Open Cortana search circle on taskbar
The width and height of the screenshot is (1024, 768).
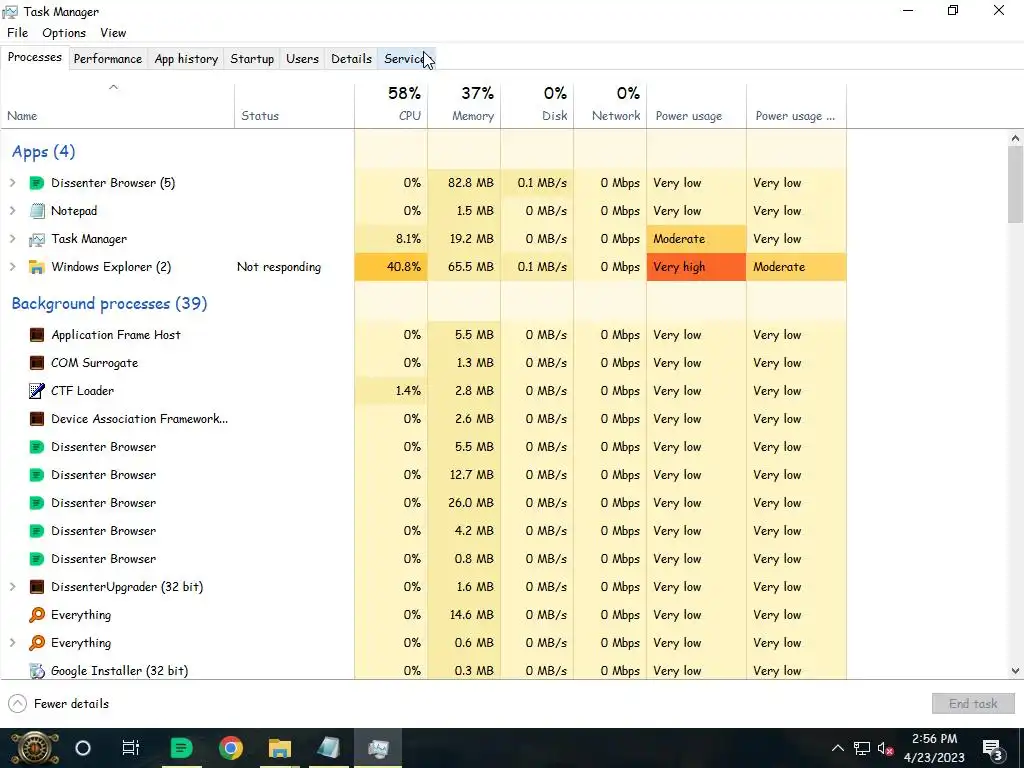pos(83,748)
